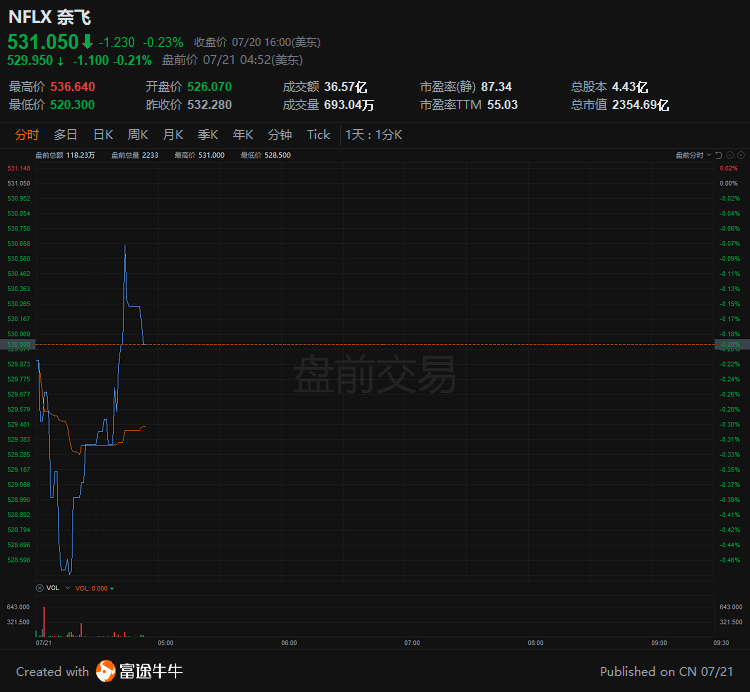Click the 成交量 value 693.04万

tap(349, 105)
